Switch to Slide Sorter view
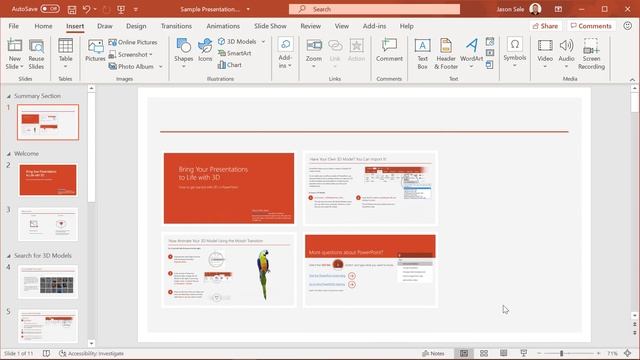 (484, 353)
